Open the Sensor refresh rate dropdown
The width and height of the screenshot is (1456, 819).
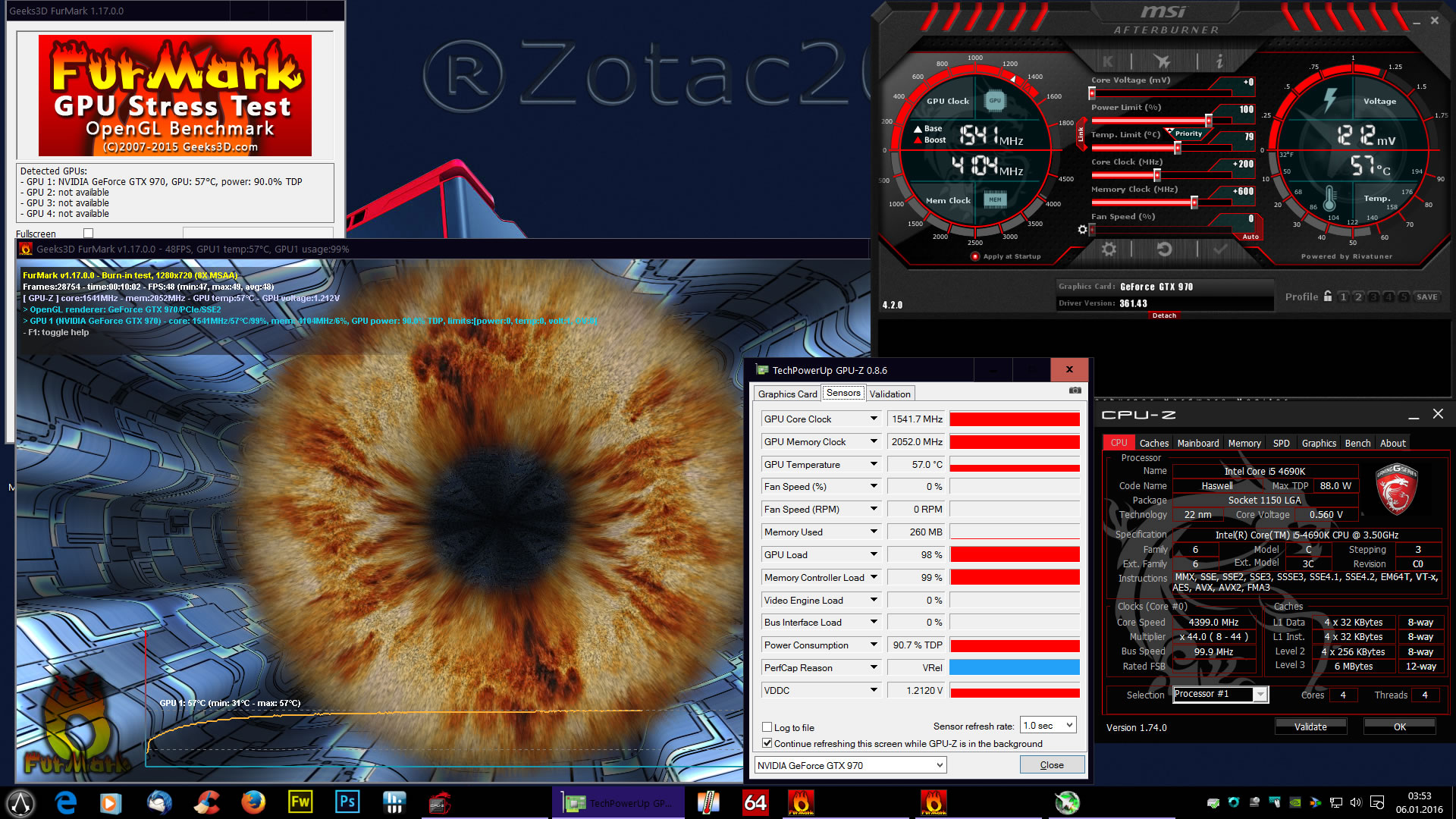(1048, 726)
